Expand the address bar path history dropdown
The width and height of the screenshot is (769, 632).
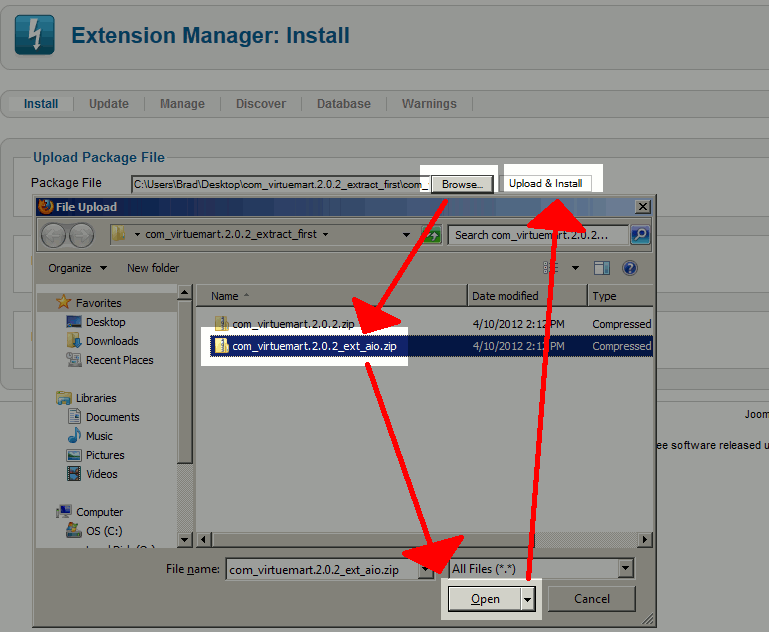click(406, 235)
